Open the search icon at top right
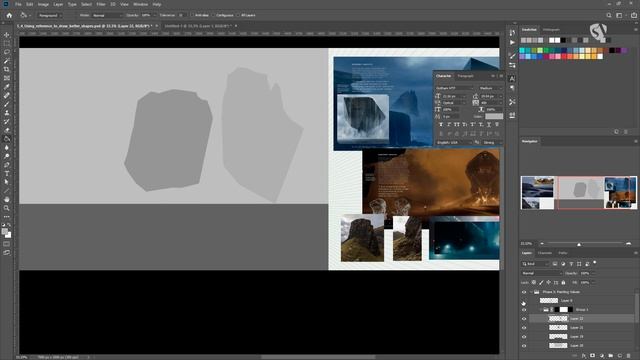 click(x=609, y=15)
